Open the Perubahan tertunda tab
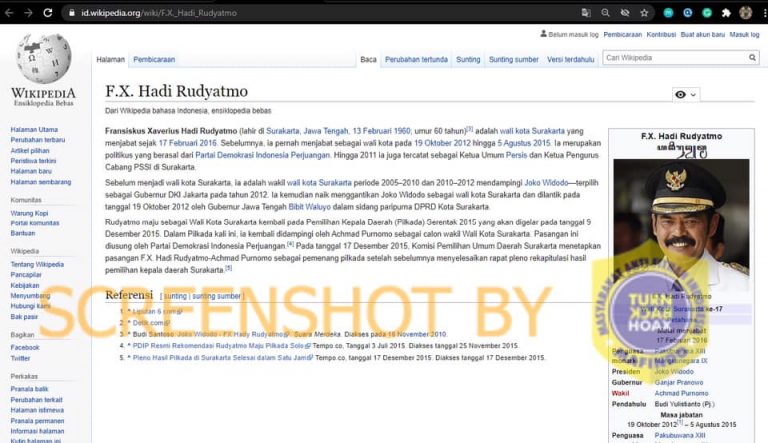This screenshot has width=768, height=443. point(416,59)
